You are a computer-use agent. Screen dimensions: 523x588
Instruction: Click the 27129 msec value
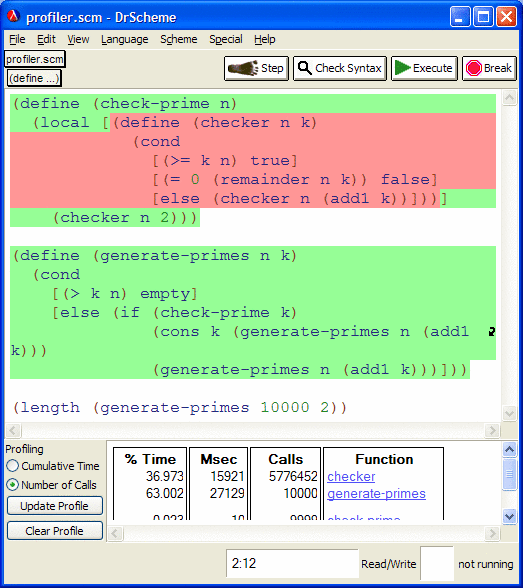(x=227, y=494)
